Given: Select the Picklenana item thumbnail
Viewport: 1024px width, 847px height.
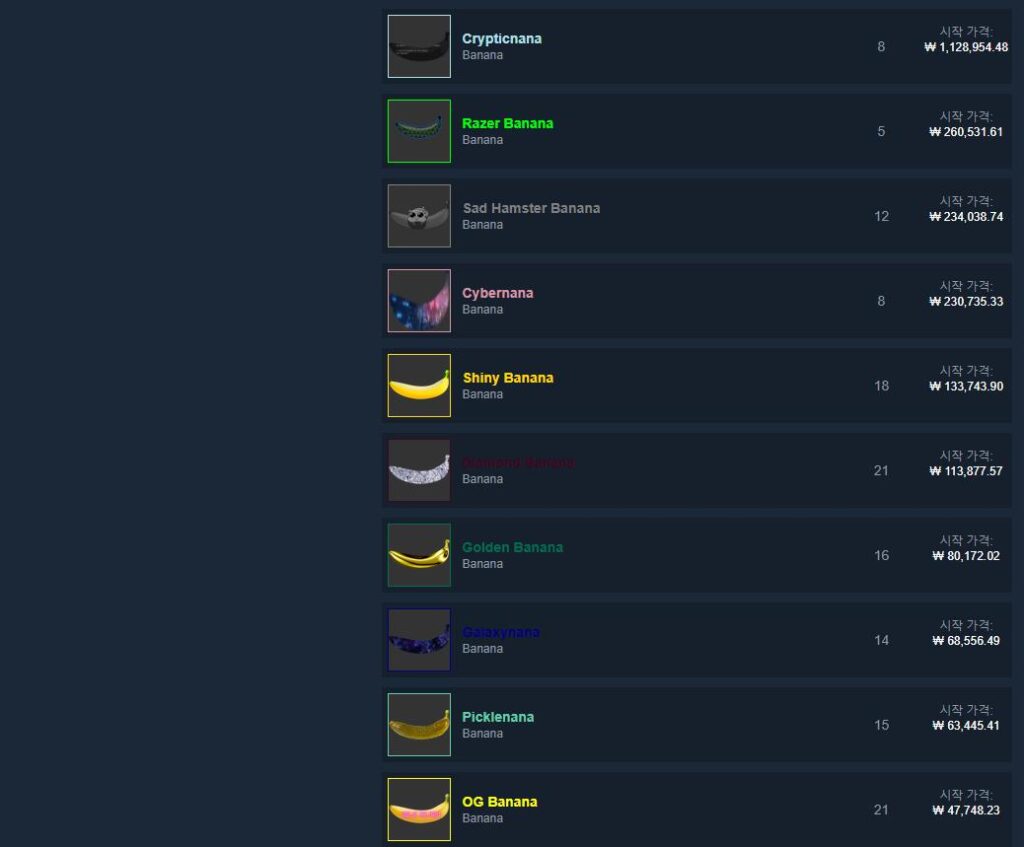Looking at the screenshot, I should click(x=419, y=725).
